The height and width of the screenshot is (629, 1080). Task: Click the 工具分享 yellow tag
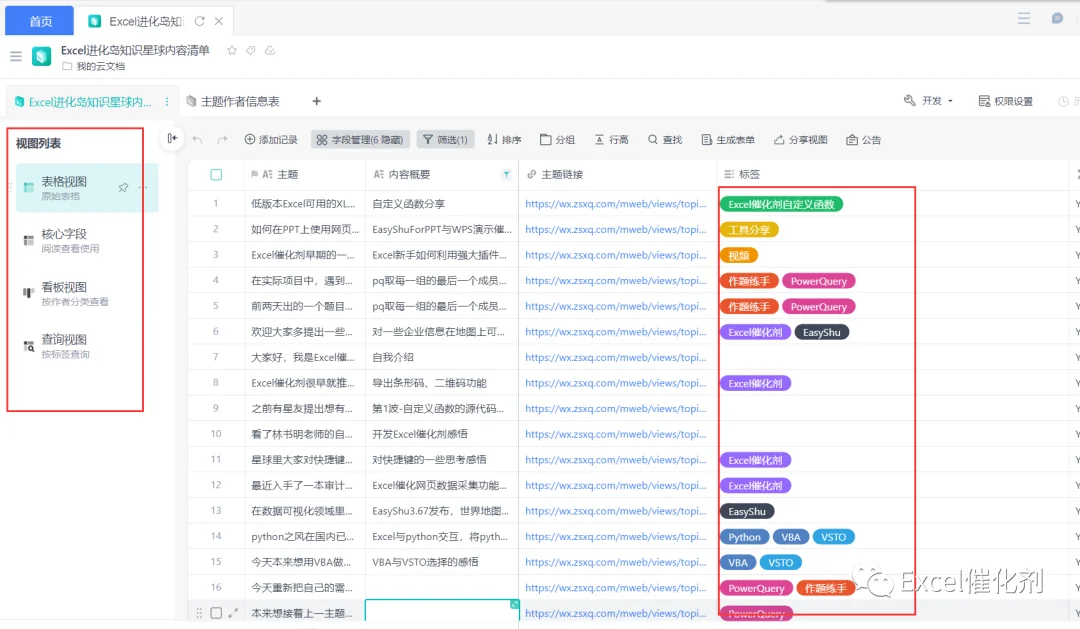click(749, 229)
